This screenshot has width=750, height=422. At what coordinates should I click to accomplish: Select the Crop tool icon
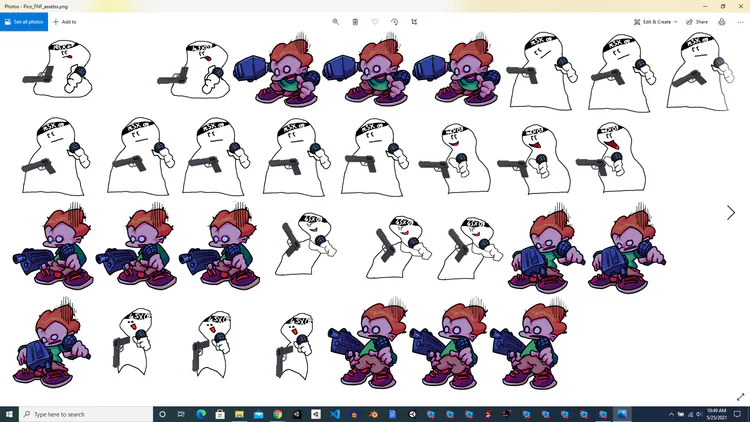[414, 22]
